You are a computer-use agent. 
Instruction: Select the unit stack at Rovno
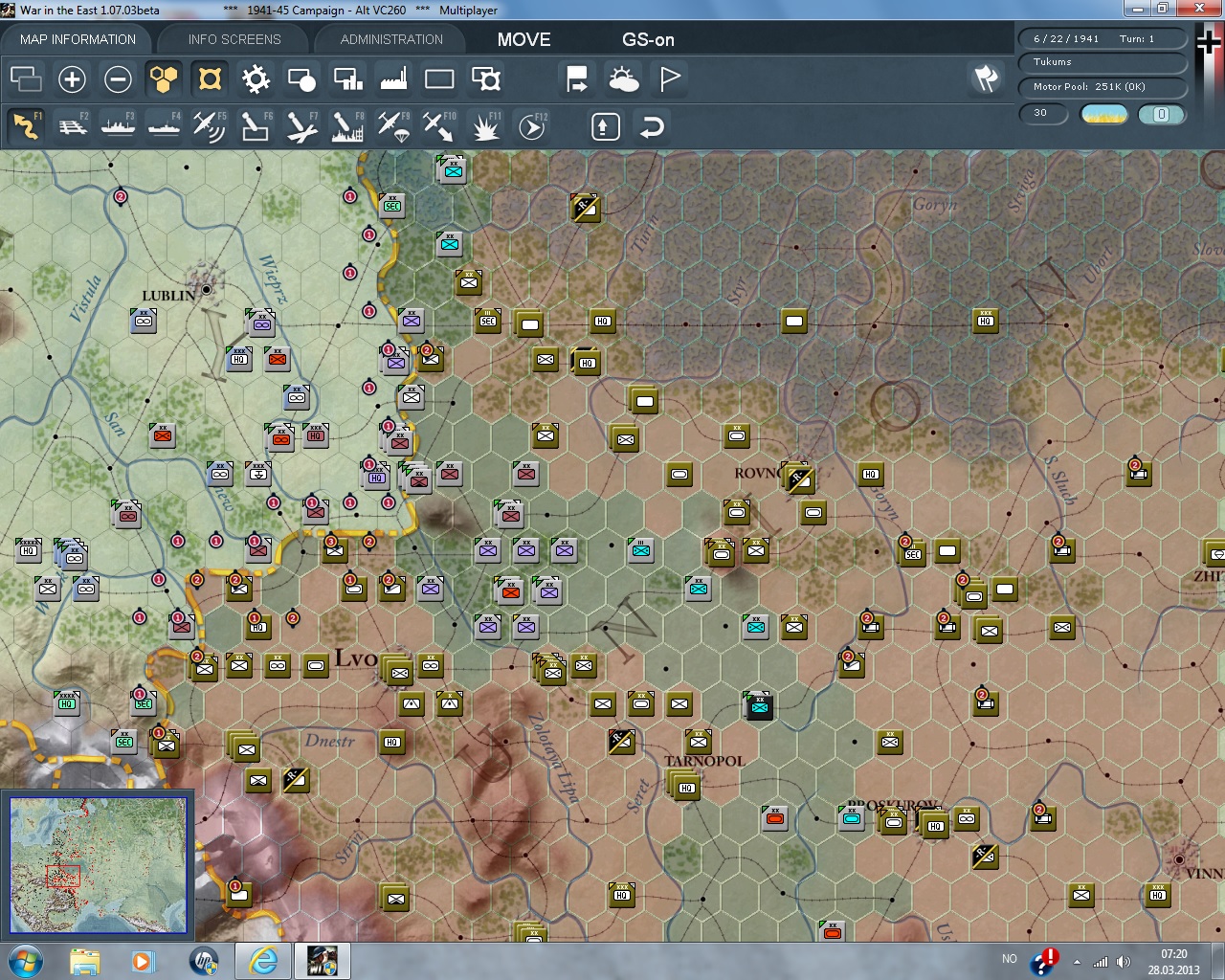[x=798, y=477]
